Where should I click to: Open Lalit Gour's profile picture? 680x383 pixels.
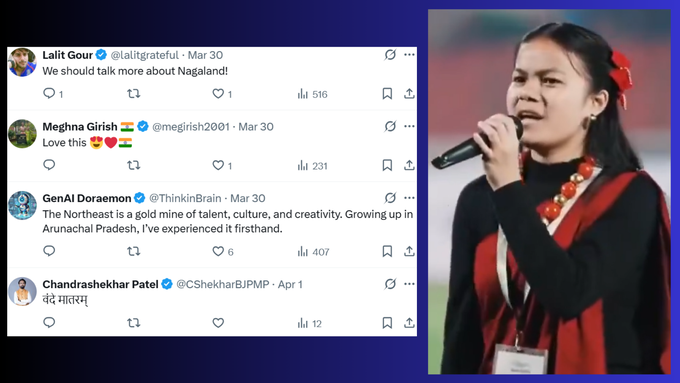pos(22,62)
